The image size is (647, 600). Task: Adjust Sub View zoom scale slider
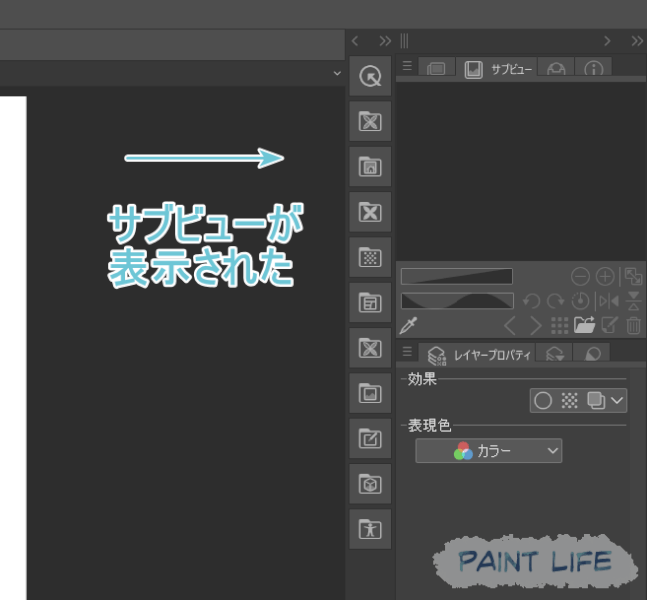click(457, 276)
